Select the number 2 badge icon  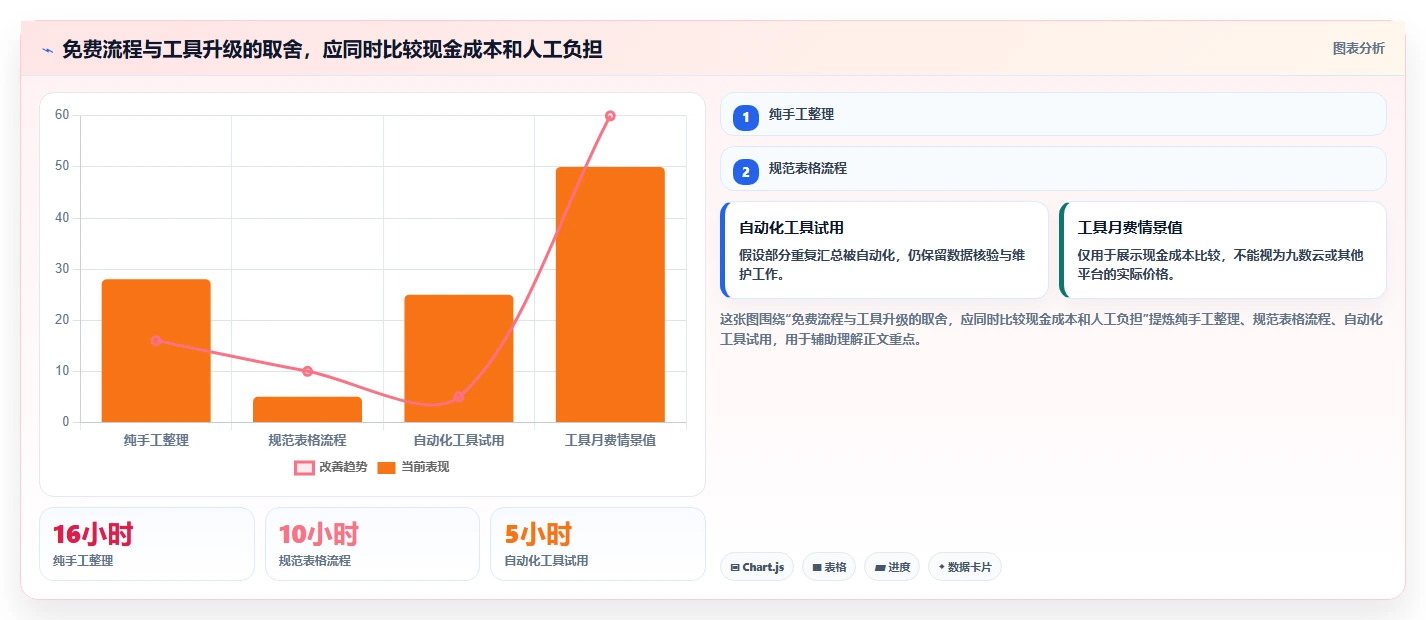tap(745, 172)
